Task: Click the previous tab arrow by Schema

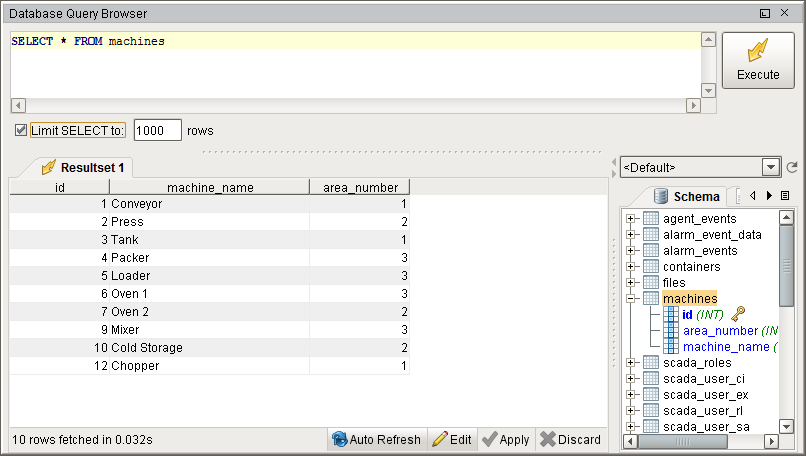Action: [753, 195]
